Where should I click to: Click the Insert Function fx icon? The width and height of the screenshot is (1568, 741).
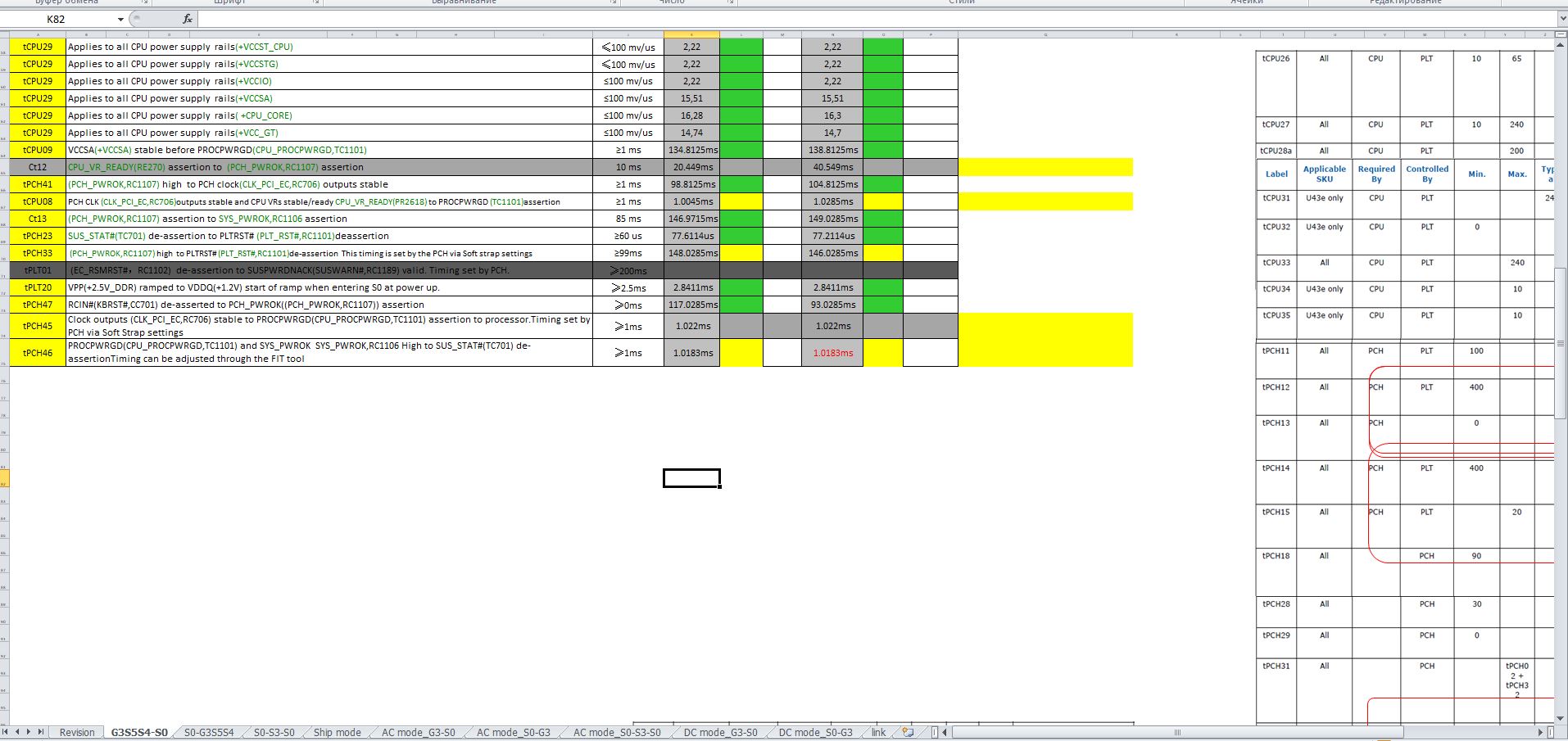(187, 19)
